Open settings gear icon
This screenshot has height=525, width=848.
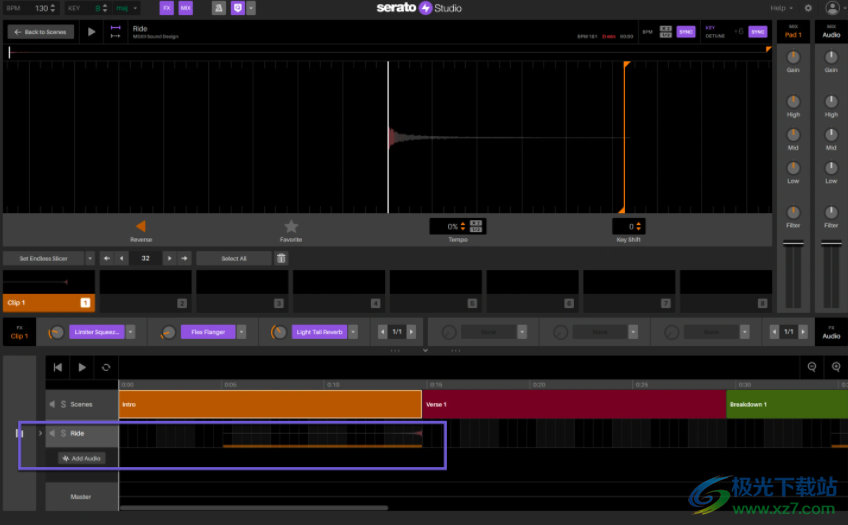(x=808, y=8)
